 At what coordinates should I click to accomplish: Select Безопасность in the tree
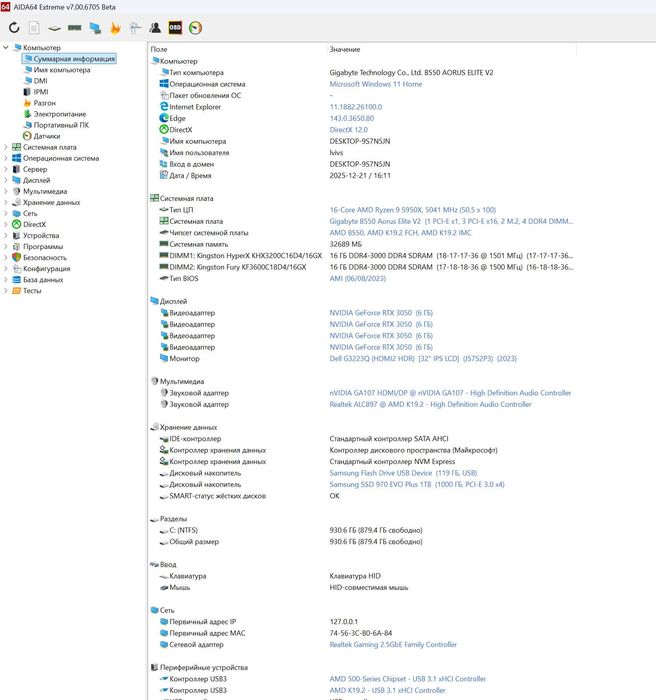39,258
